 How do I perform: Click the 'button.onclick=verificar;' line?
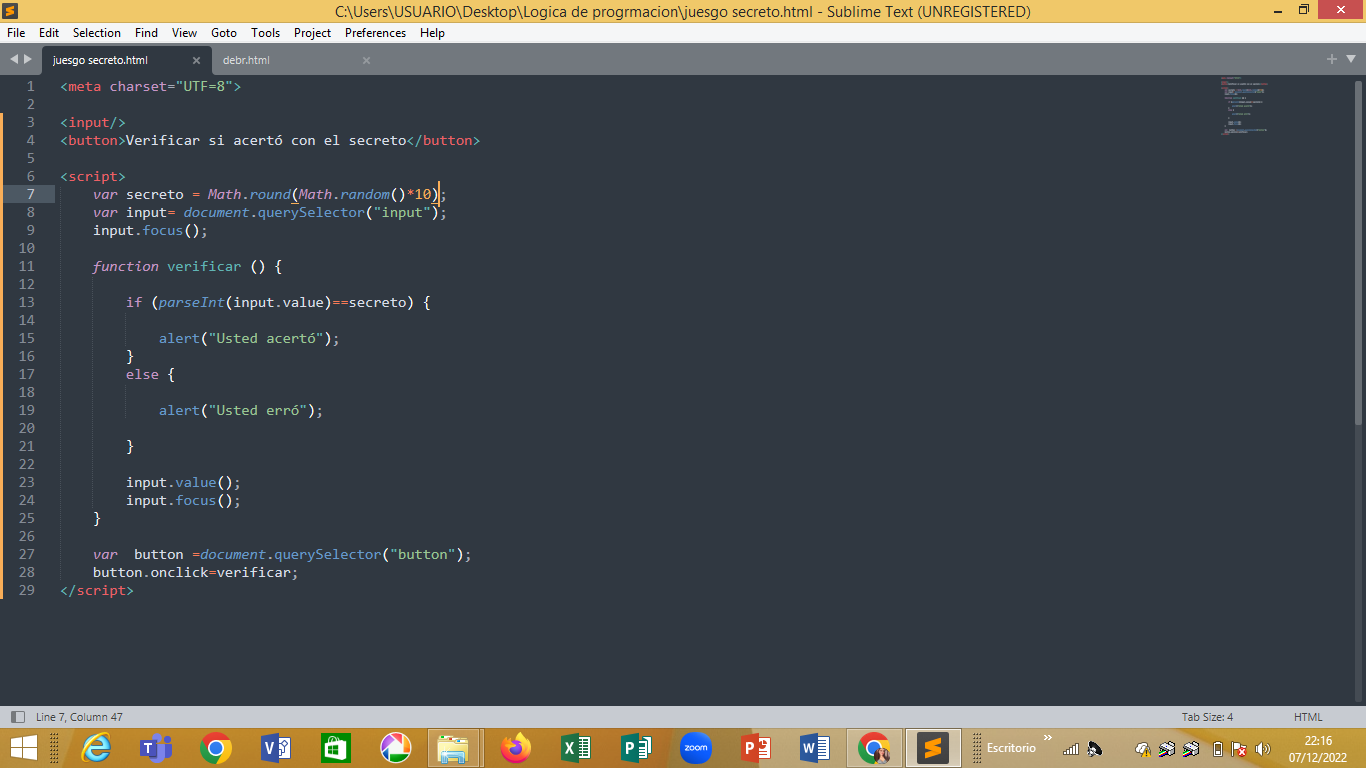(x=196, y=572)
